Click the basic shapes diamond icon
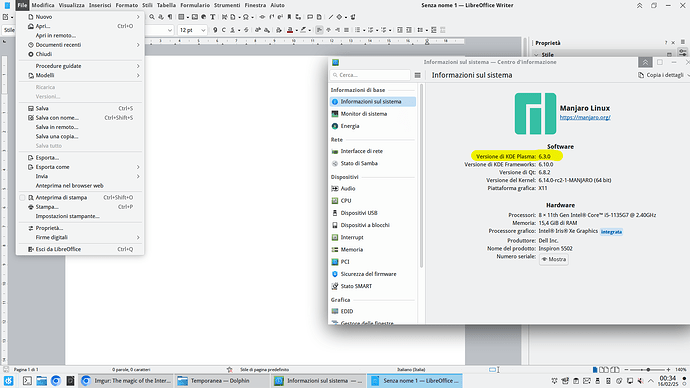This screenshot has height=388, width=690. 339,17
